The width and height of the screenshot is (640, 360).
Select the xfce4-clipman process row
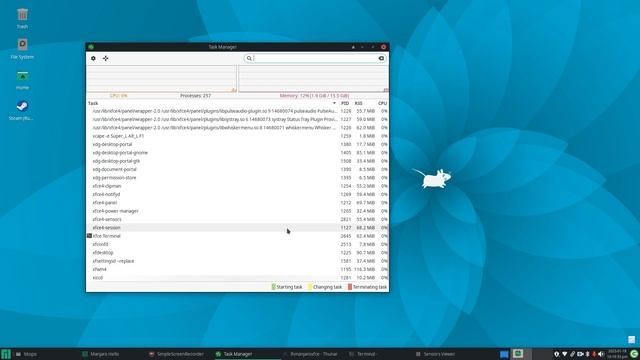point(238,186)
